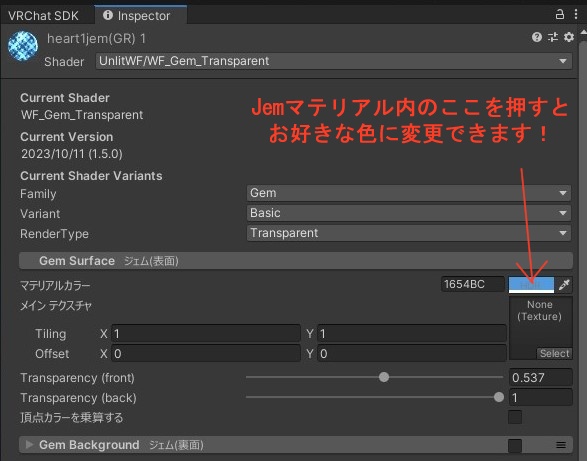
Task: Switch to the VRChat SDK tab
Action: coord(43,16)
